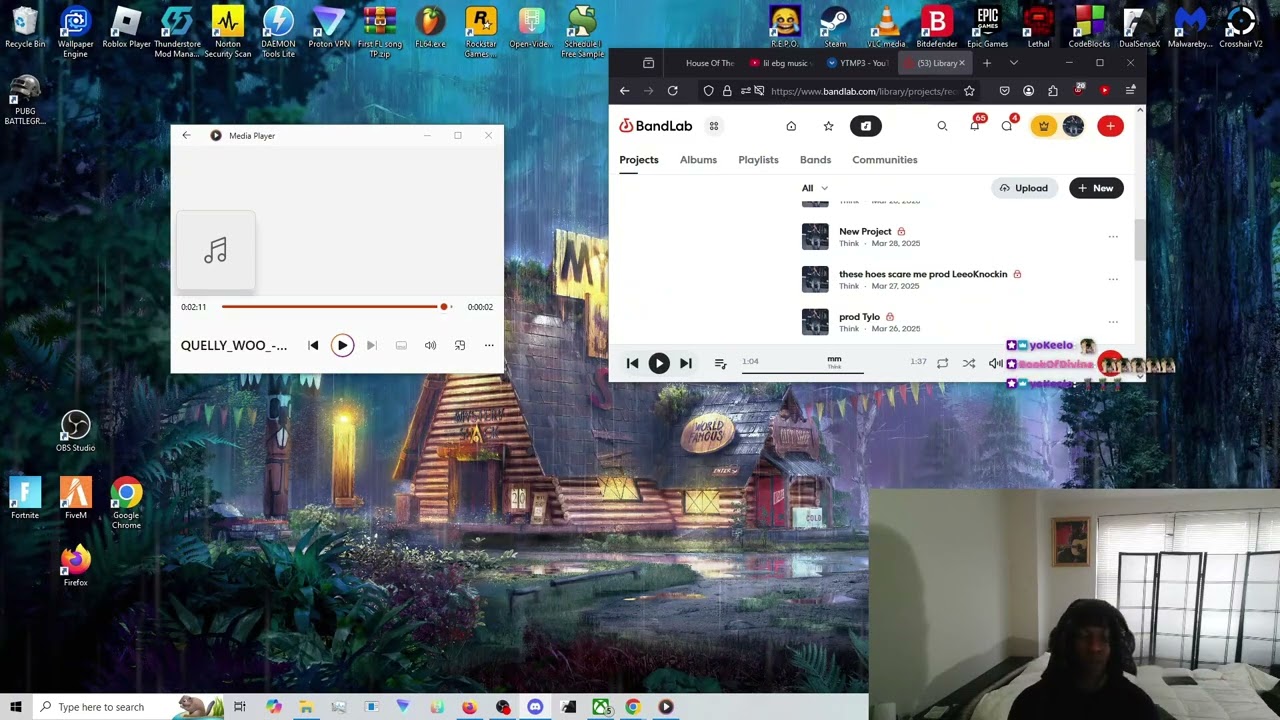The image size is (1280, 720).
Task: Bookmark this page with the star
Action: pyautogui.click(x=969, y=91)
